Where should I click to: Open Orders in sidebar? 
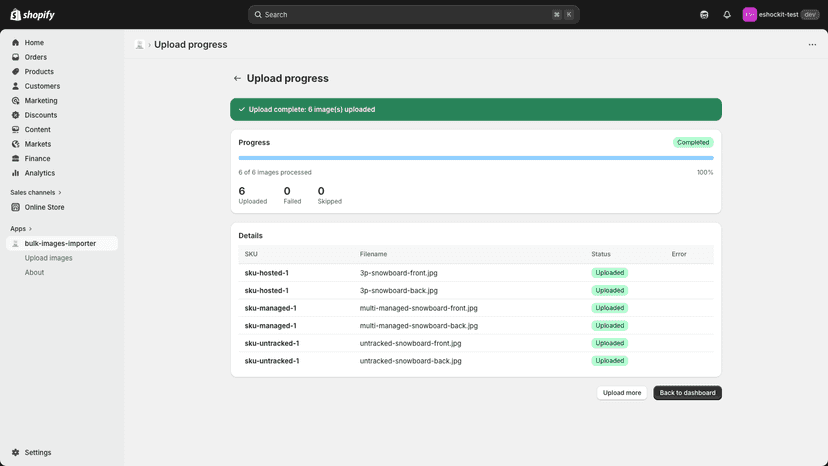click(x=35, y=57)
